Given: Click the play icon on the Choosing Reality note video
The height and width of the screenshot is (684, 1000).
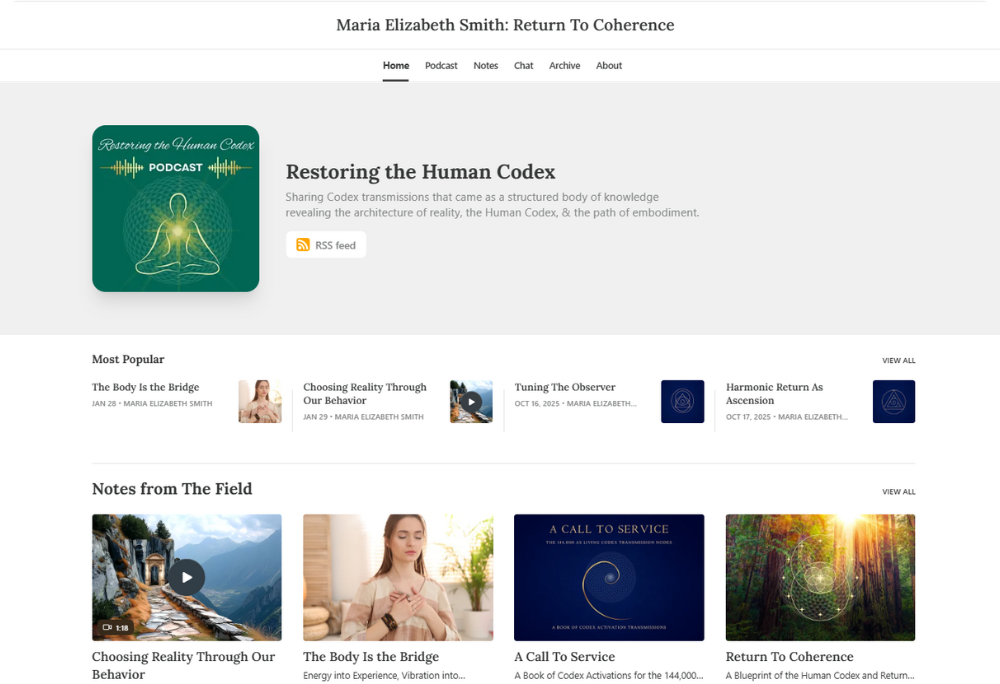Looking at the screenshot, I should pos(186,577).
